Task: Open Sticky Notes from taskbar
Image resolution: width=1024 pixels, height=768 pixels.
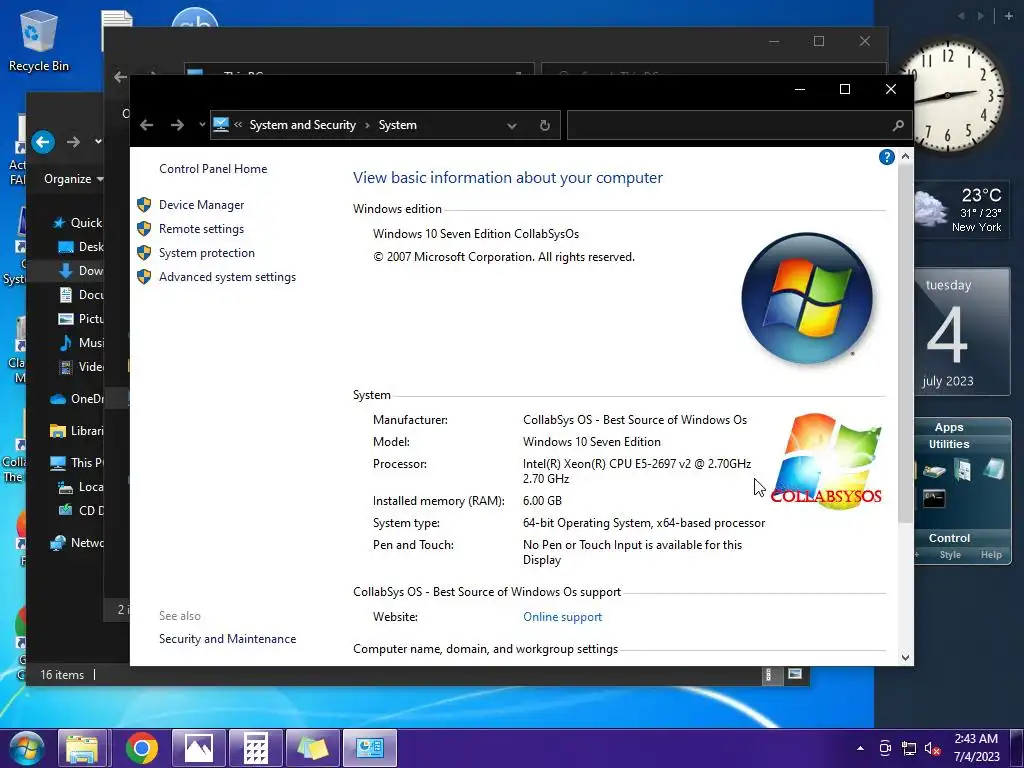Action: [312, 748]
